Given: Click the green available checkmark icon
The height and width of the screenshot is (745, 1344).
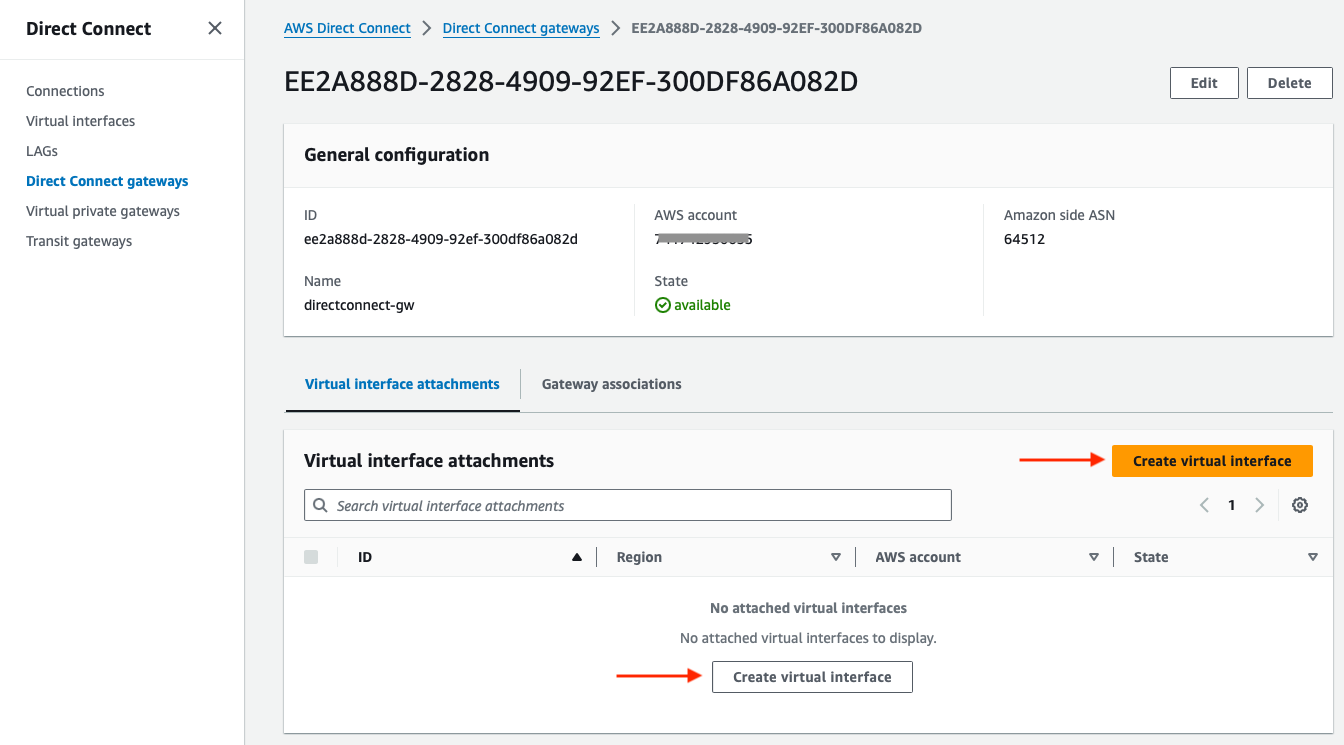Looking at the screenshot, I should (x=662, y=305).
